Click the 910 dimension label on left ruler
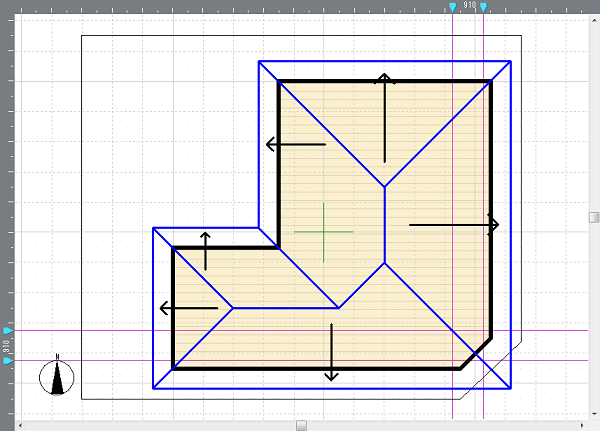 (6, 346)
